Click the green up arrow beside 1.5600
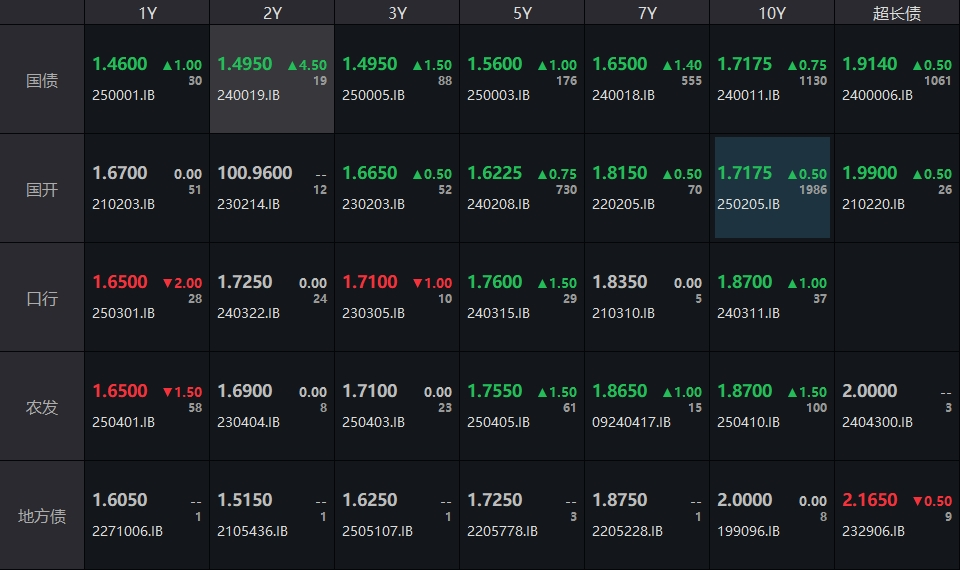960x570 pixels. click(543, 65)
